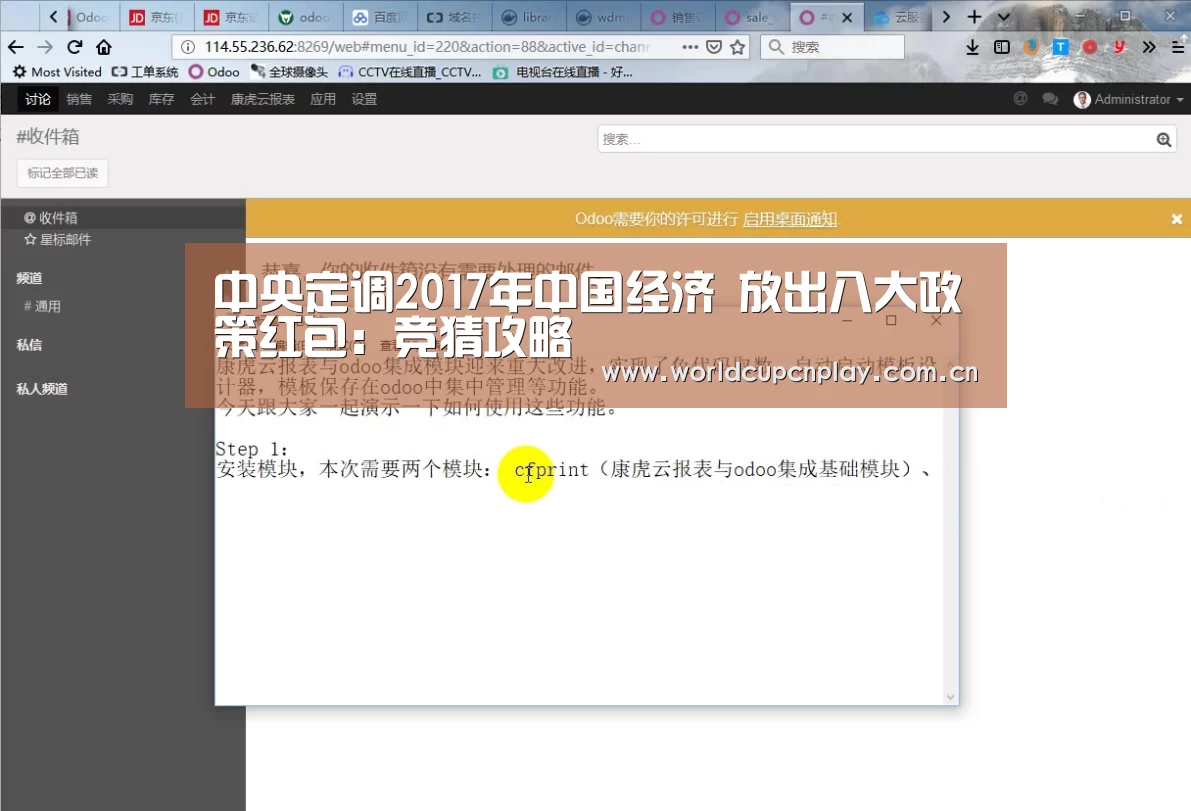Open the 电视台在线直播 bookmark
Screen dimensions: 1191x811
coord(563,72)
